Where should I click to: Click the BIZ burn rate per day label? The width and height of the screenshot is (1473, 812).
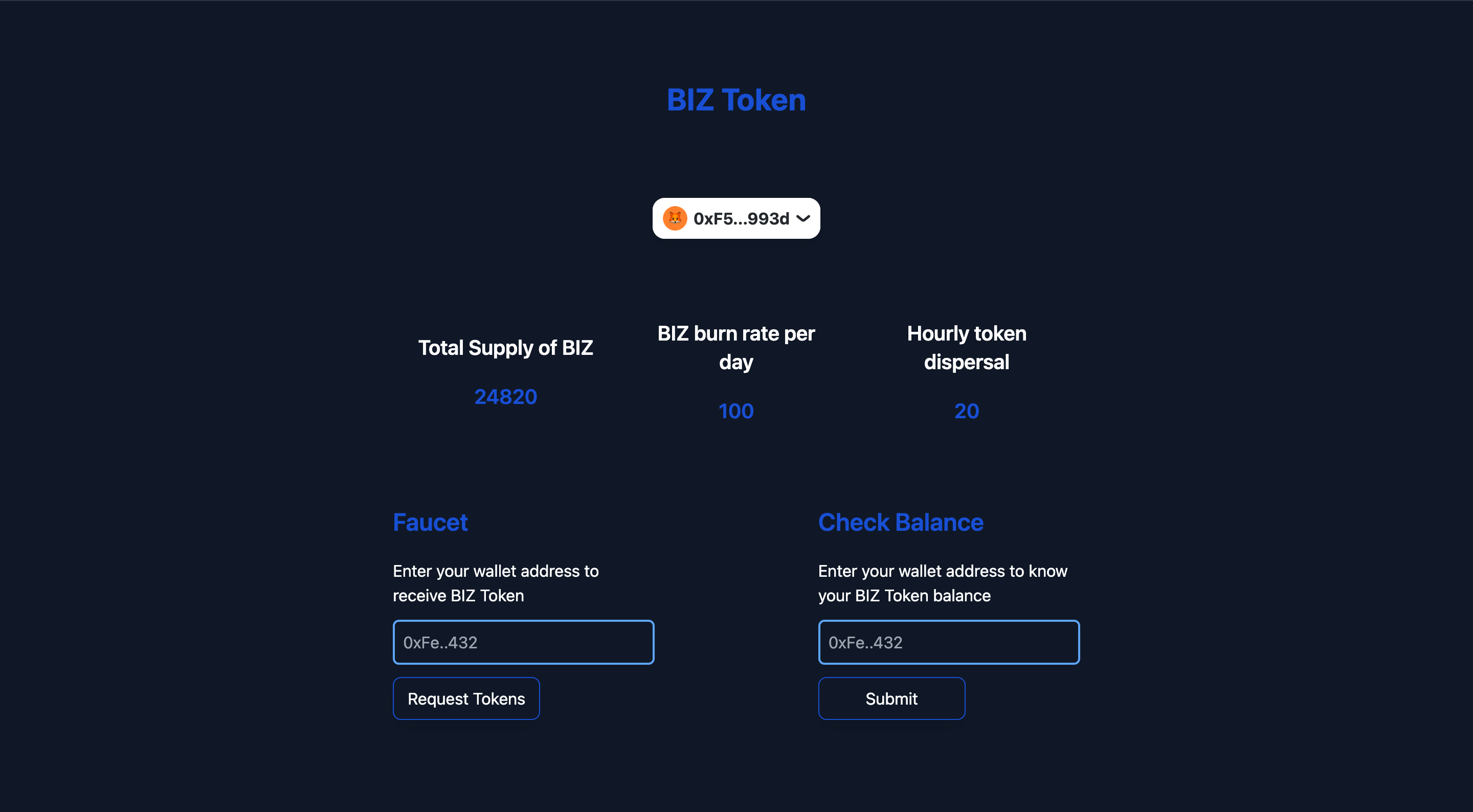736,348
